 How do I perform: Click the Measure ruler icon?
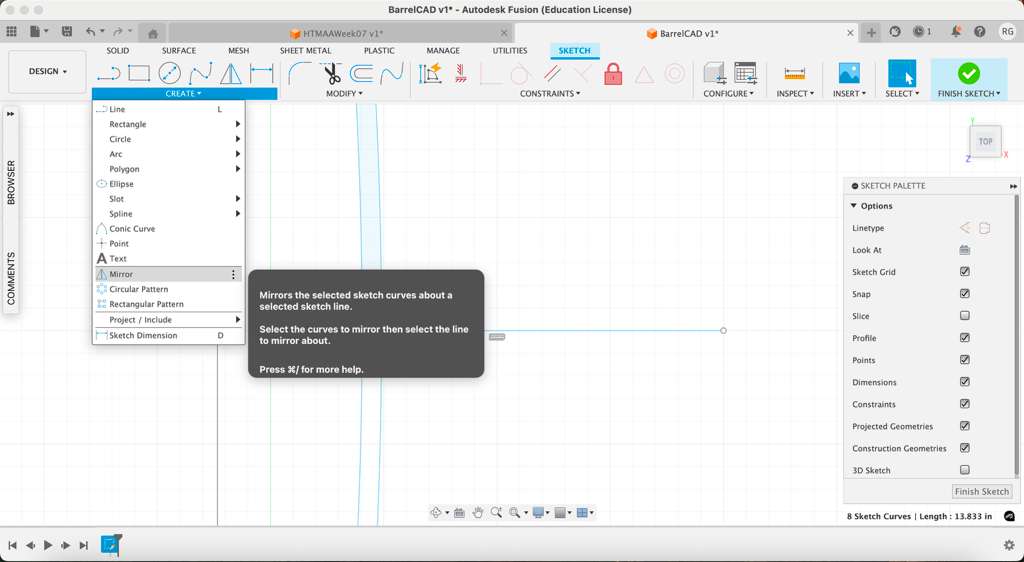(x=794, y=73)
